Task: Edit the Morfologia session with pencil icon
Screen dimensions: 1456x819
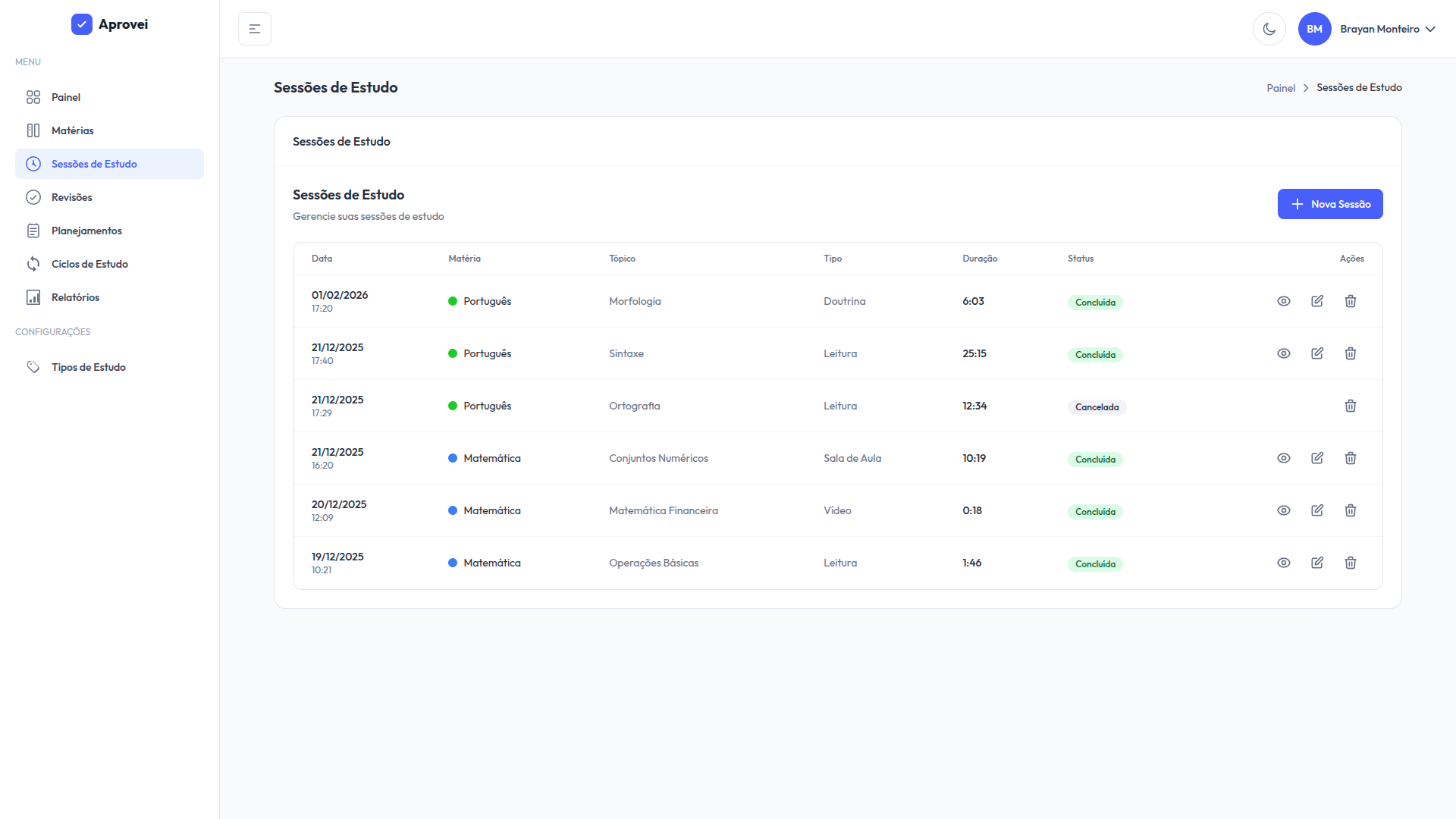Action: click(1317, 301)
